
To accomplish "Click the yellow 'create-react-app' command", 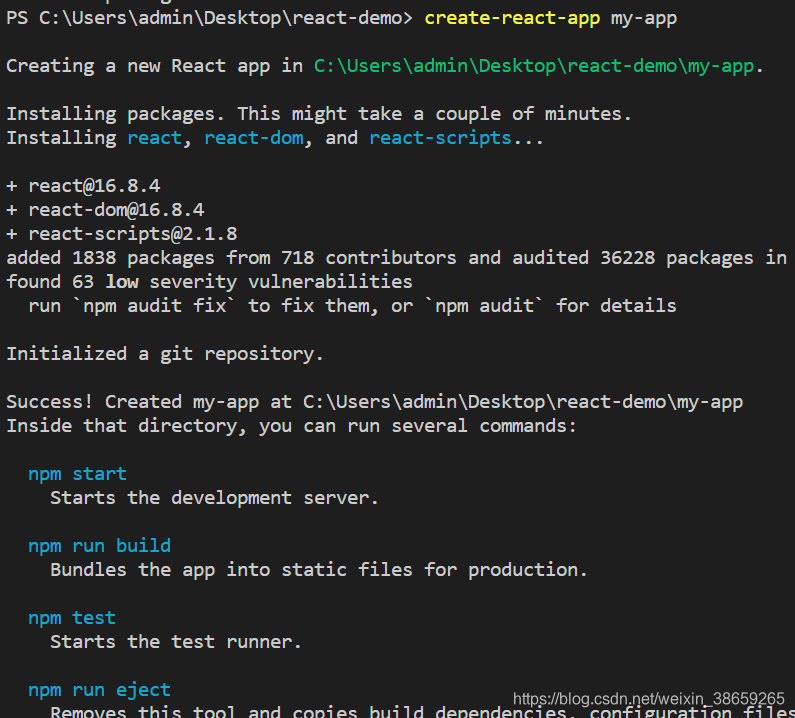I will point(512,18).
